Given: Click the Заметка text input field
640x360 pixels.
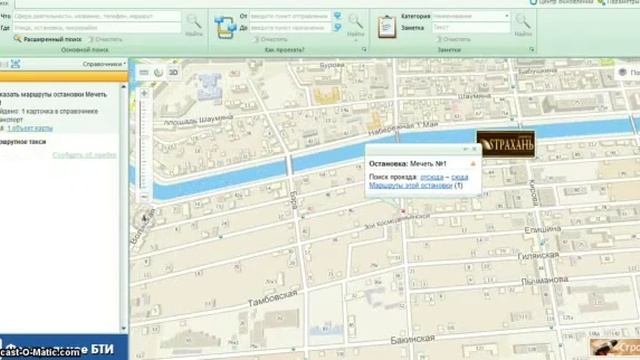Looking at the screenshot, I should coord(471,27).
